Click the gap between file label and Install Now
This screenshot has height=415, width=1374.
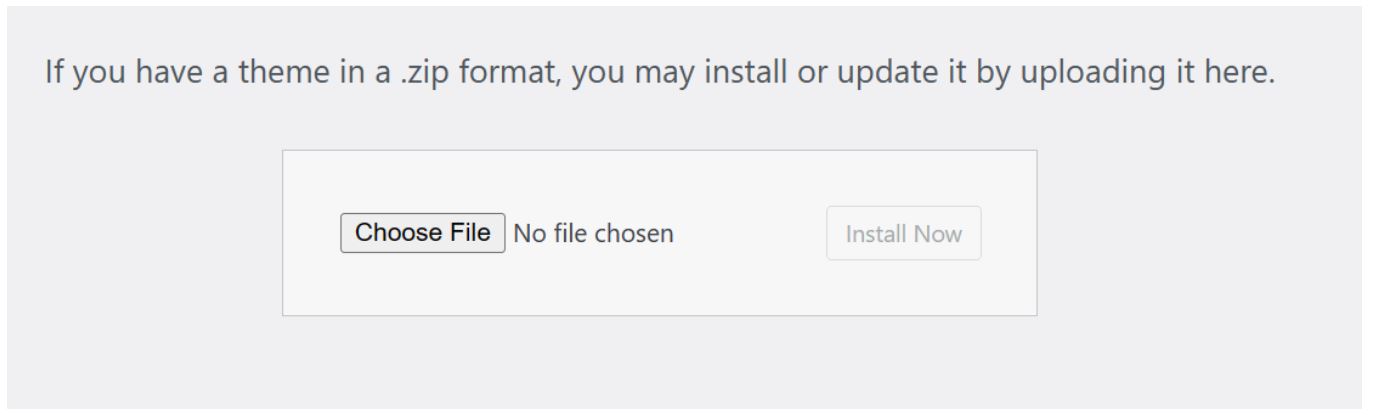coord(750,234)
